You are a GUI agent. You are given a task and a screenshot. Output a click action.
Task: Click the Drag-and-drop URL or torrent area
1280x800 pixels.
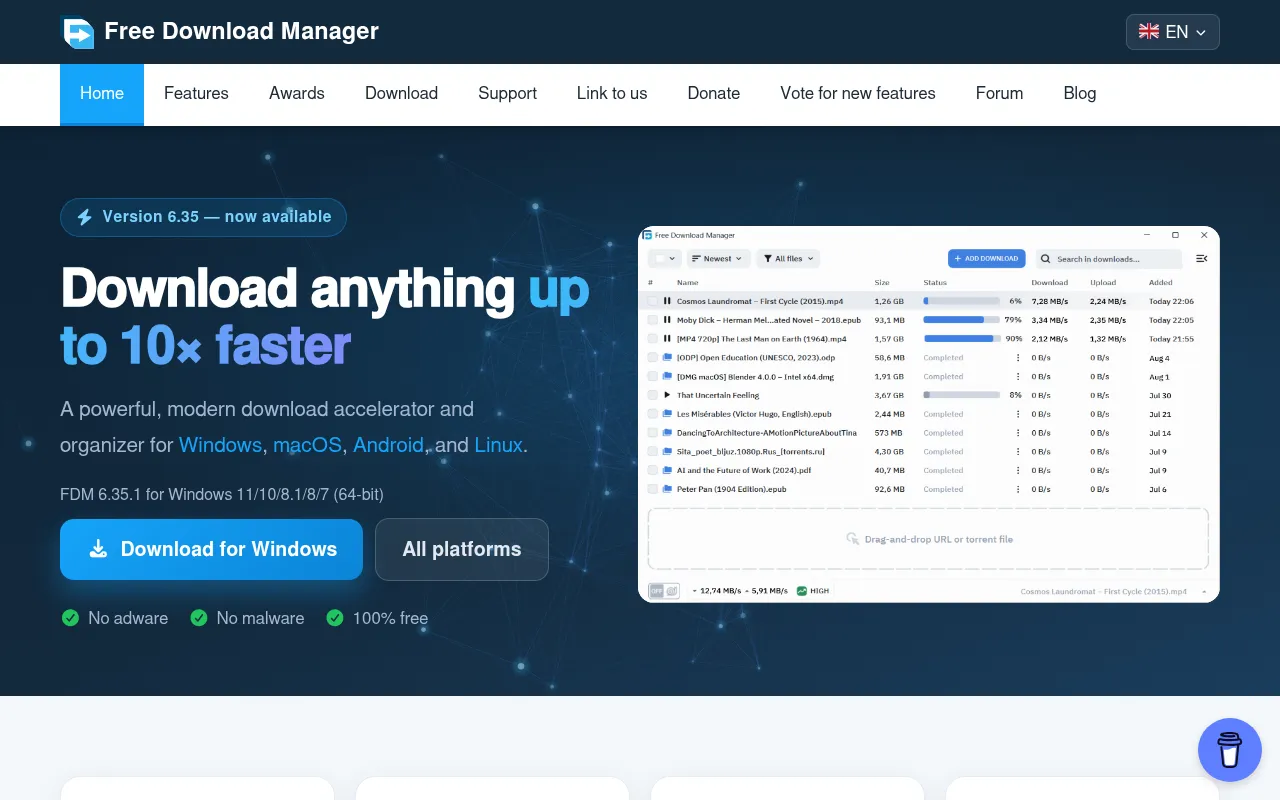coord(928,539)
